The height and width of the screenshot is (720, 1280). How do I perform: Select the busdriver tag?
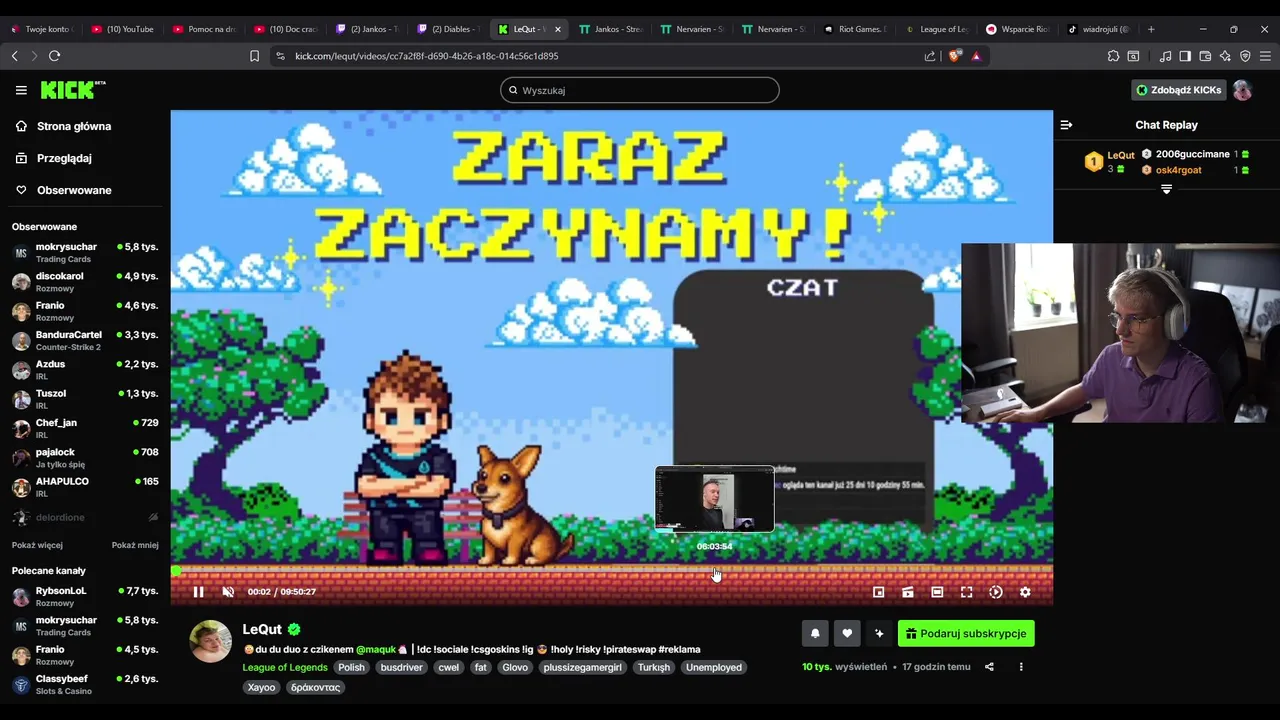[402, 667]
